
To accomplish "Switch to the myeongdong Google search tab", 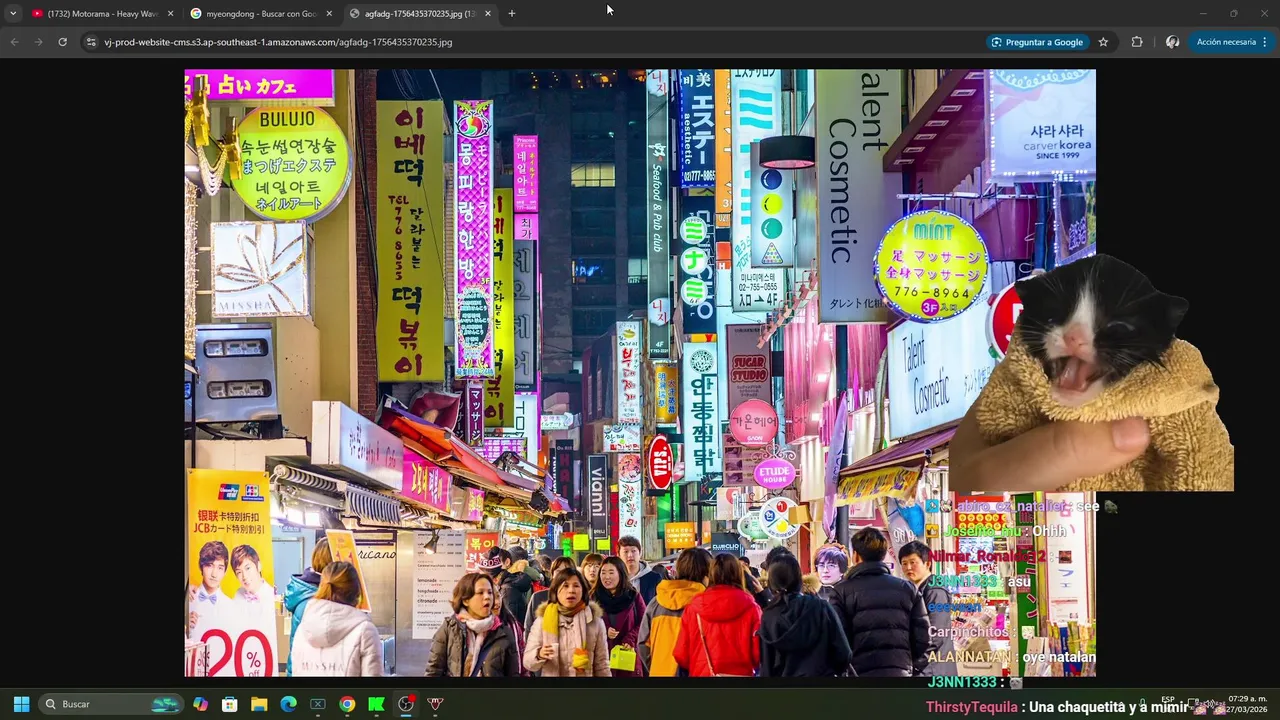I will [261, 13].
